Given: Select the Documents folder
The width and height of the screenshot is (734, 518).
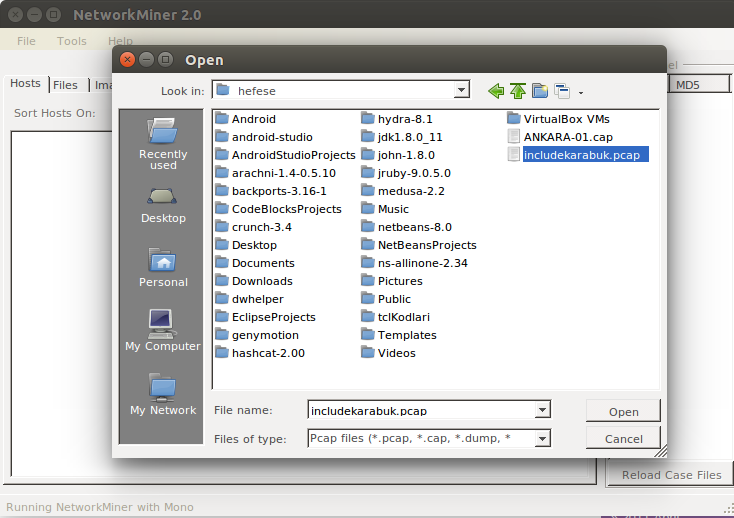Looking at the screenshot, I should pyautogui.click(x=255, y=263).
